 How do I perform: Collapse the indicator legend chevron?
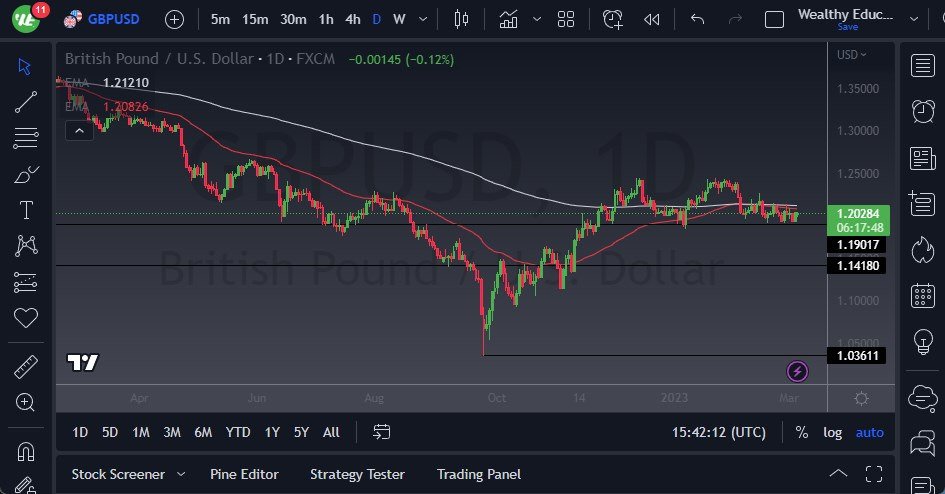tap(77, 130)
